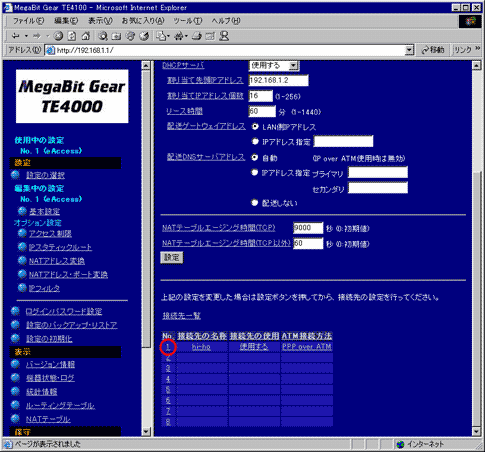Click the 移動 go button

(433, 50)
